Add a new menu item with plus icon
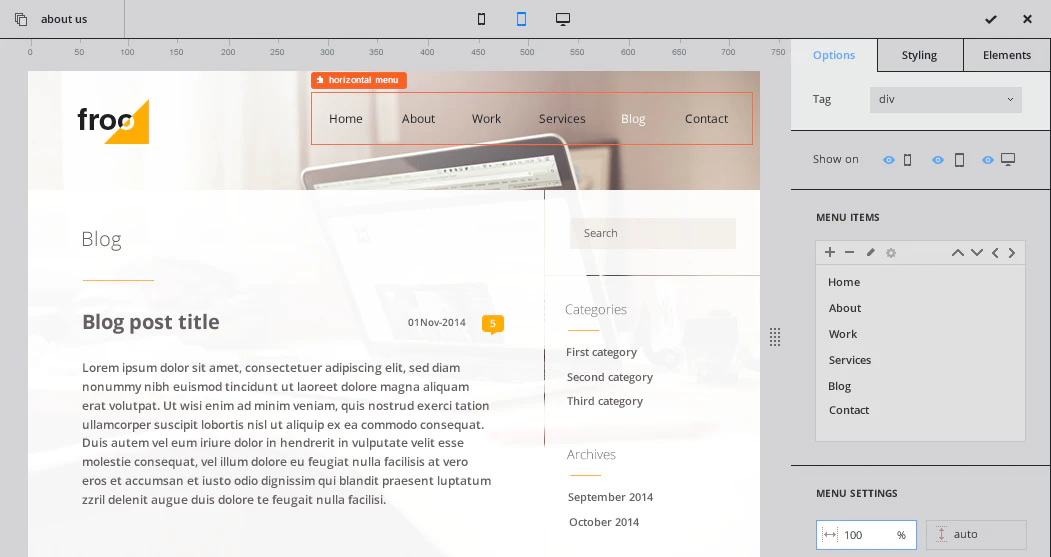 (x=830, y=252)
